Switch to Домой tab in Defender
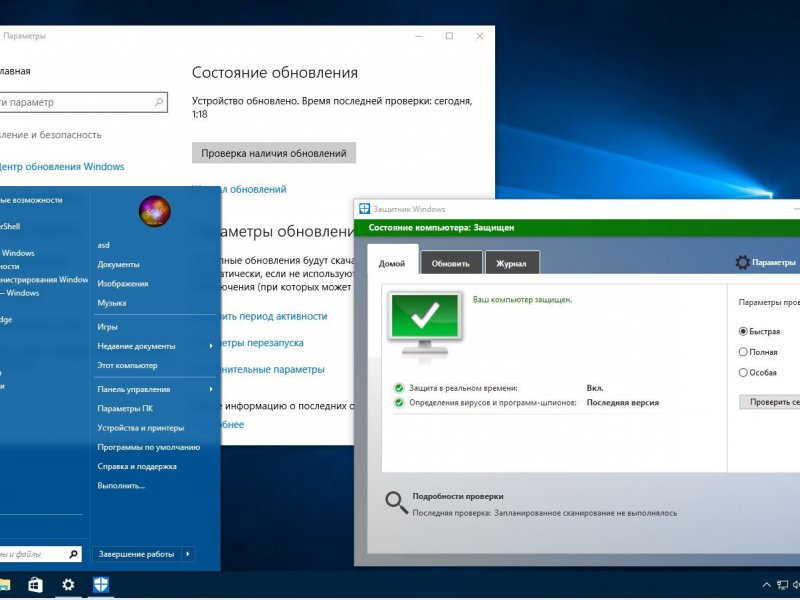This screenshot has height=600, width=800. point(392,263)
